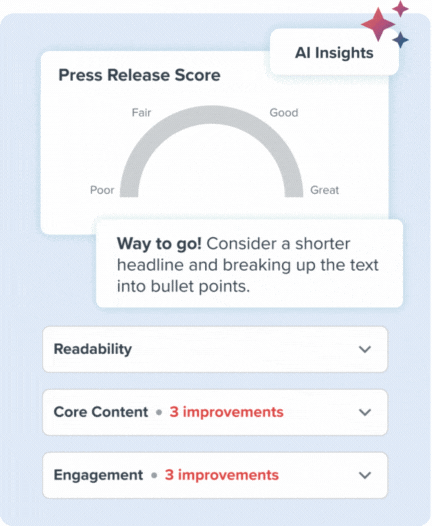Click the Poor label on the gauge

click(x=102, y=190)
